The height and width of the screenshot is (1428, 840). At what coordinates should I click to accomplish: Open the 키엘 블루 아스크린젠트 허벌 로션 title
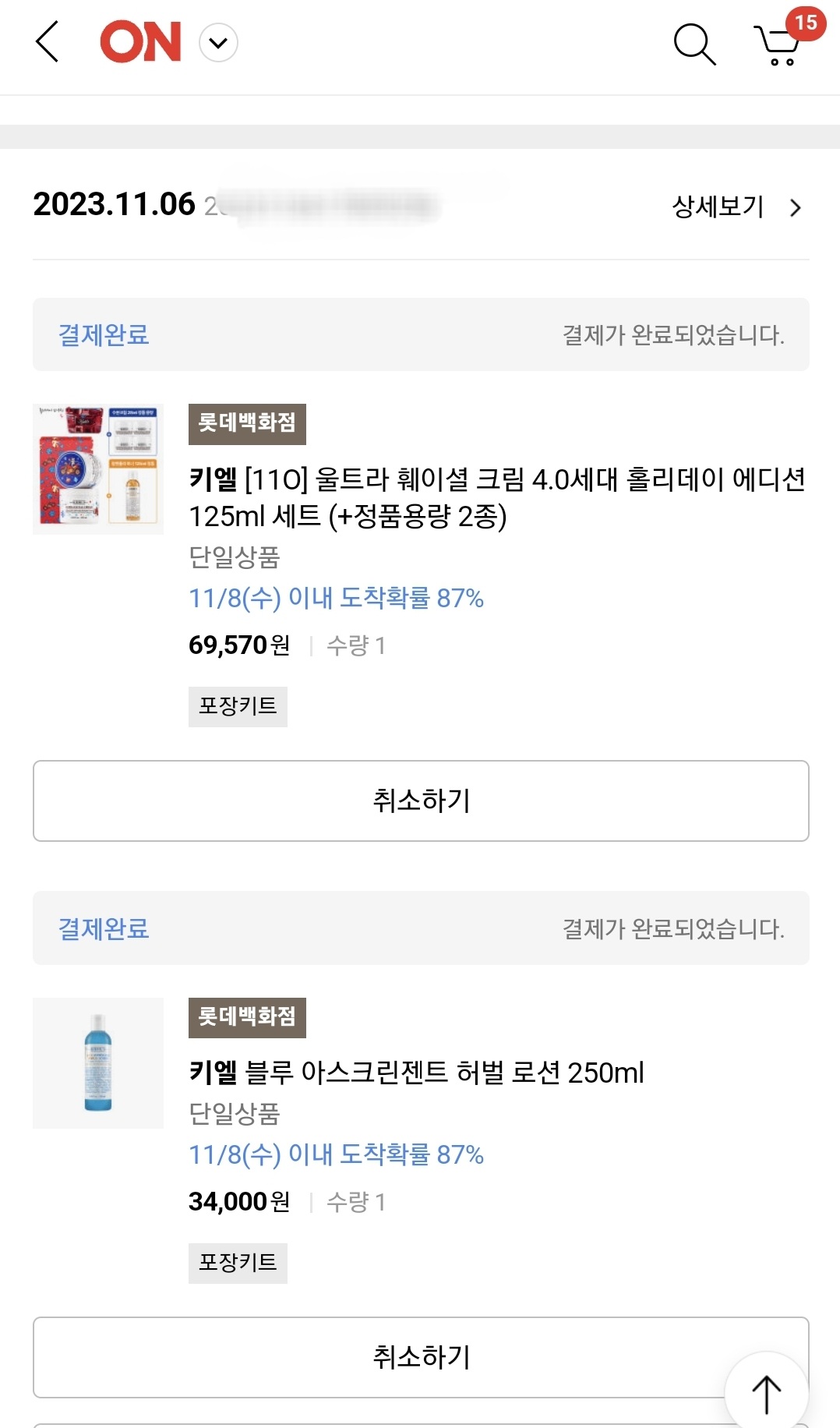pyautogui.click(x=416, y=1073)
